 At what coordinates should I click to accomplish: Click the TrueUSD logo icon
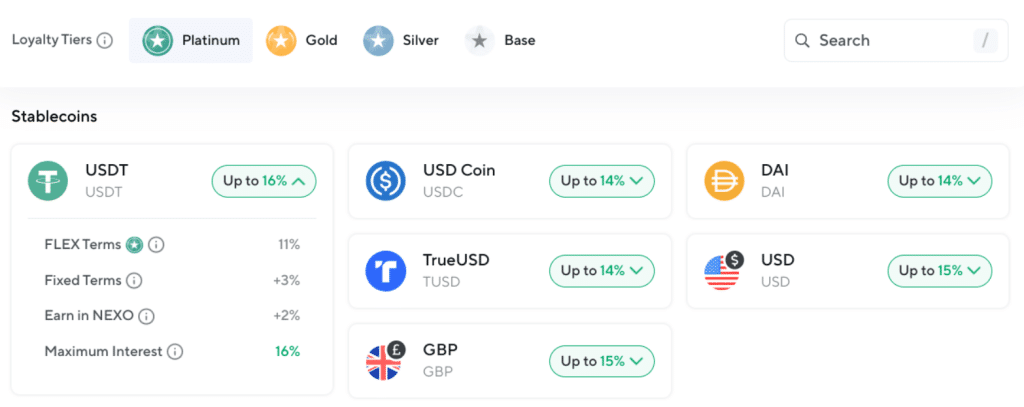point(385,271)
